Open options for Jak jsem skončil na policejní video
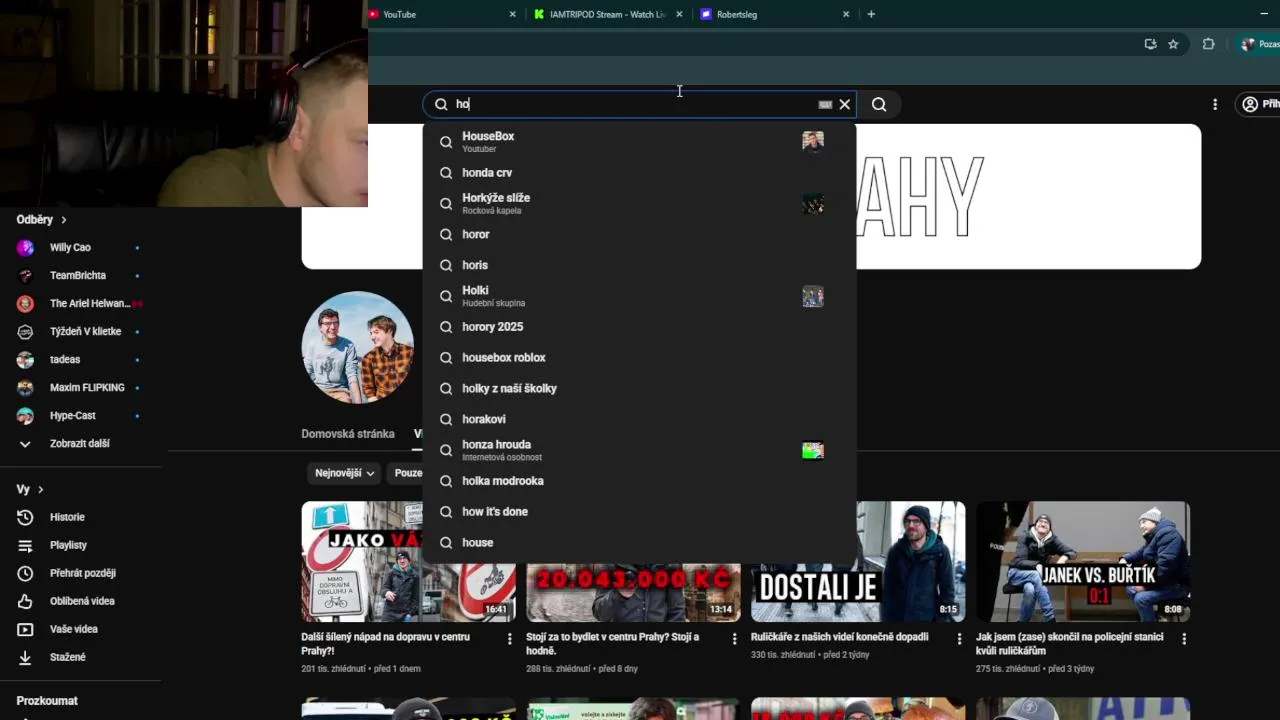This screenshot has height=720, width=1280. pos(1184,638)
